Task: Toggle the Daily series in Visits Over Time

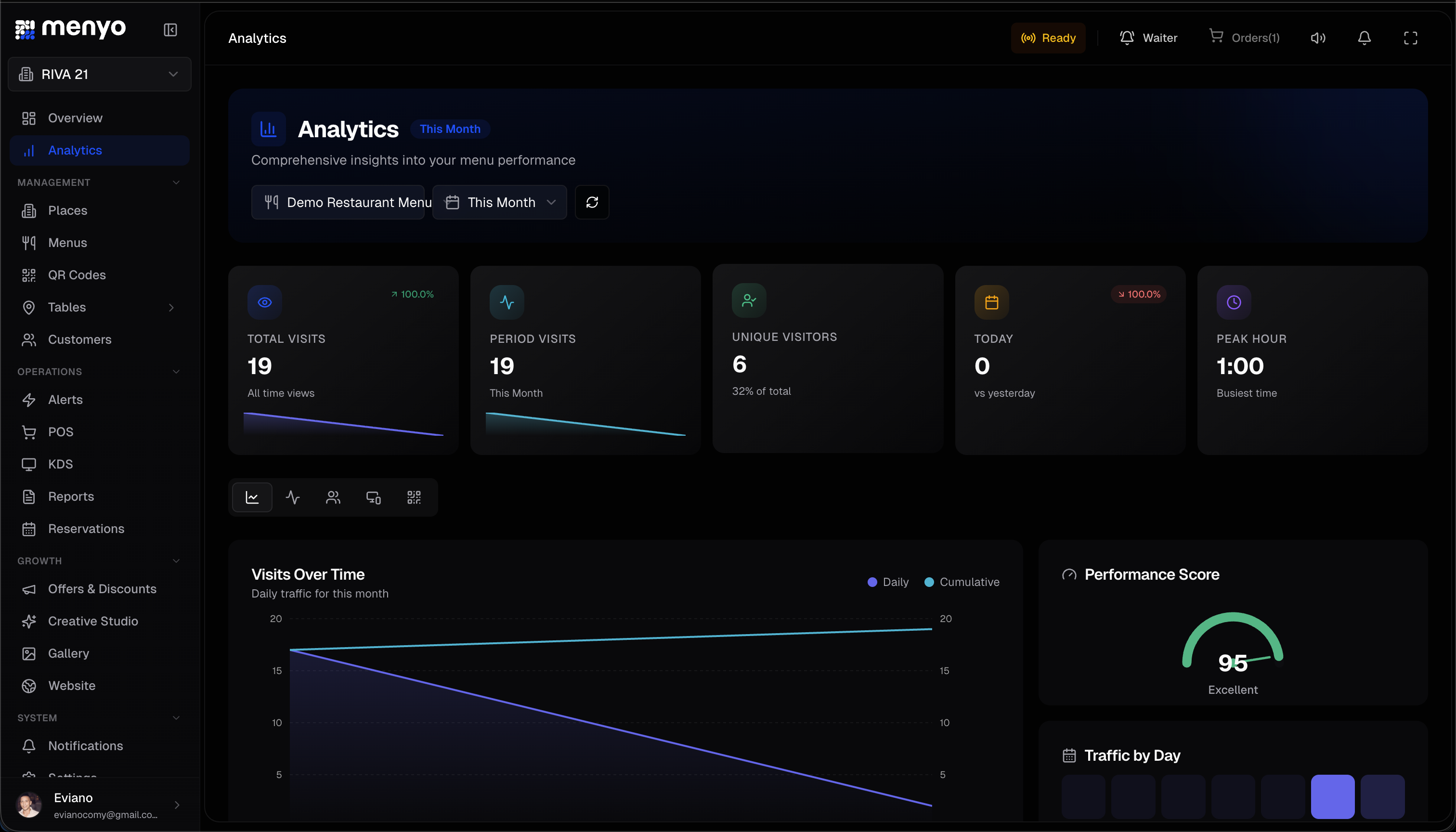Action: click(x=887, y=582)
